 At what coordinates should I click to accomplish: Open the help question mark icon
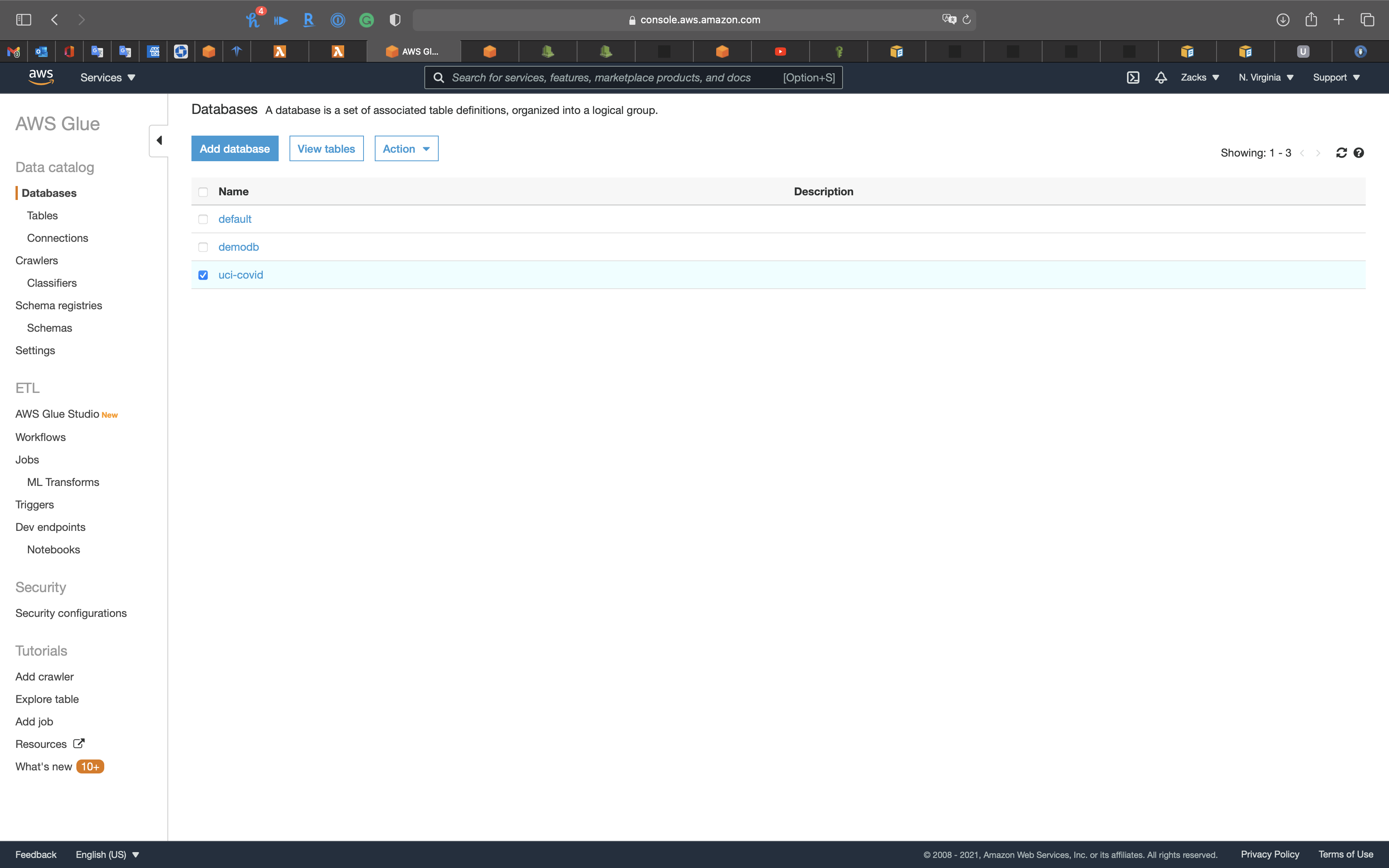click(x=1358, y=153)
